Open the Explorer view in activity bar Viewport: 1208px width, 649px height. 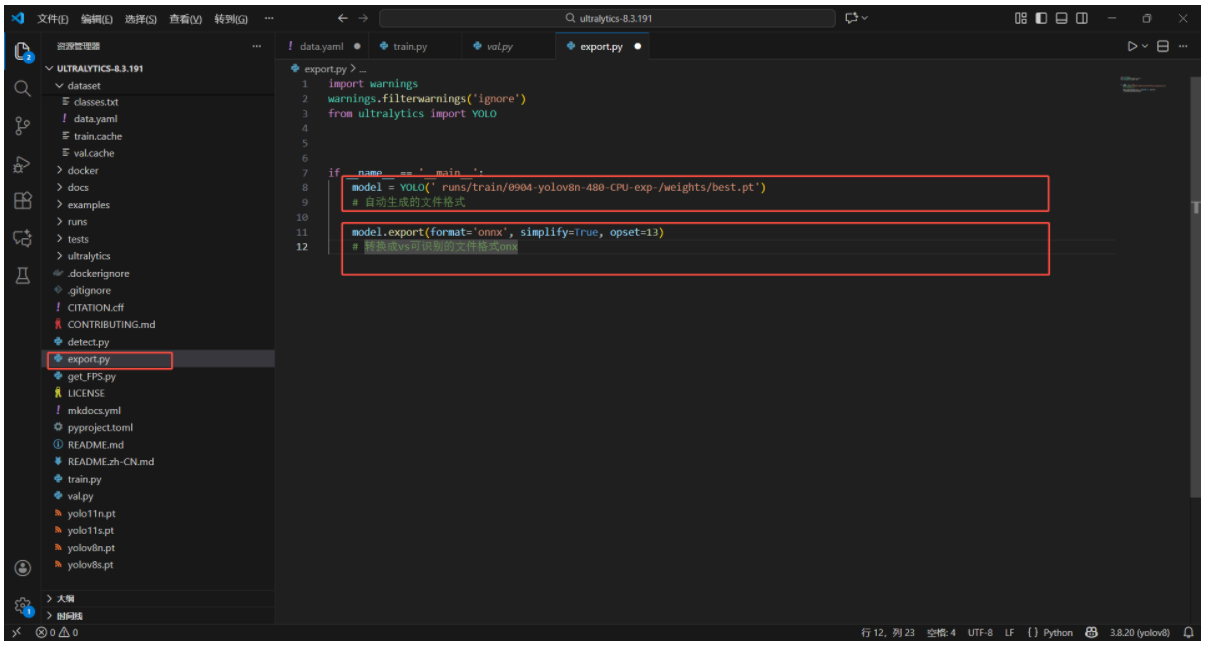22,52
